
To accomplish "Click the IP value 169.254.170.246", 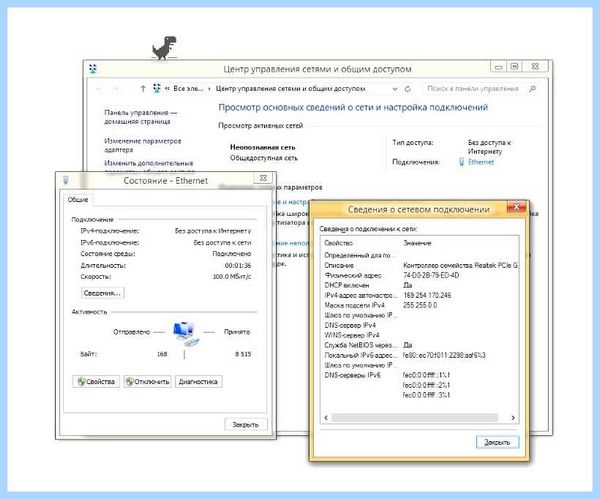I will coord(427,295).
